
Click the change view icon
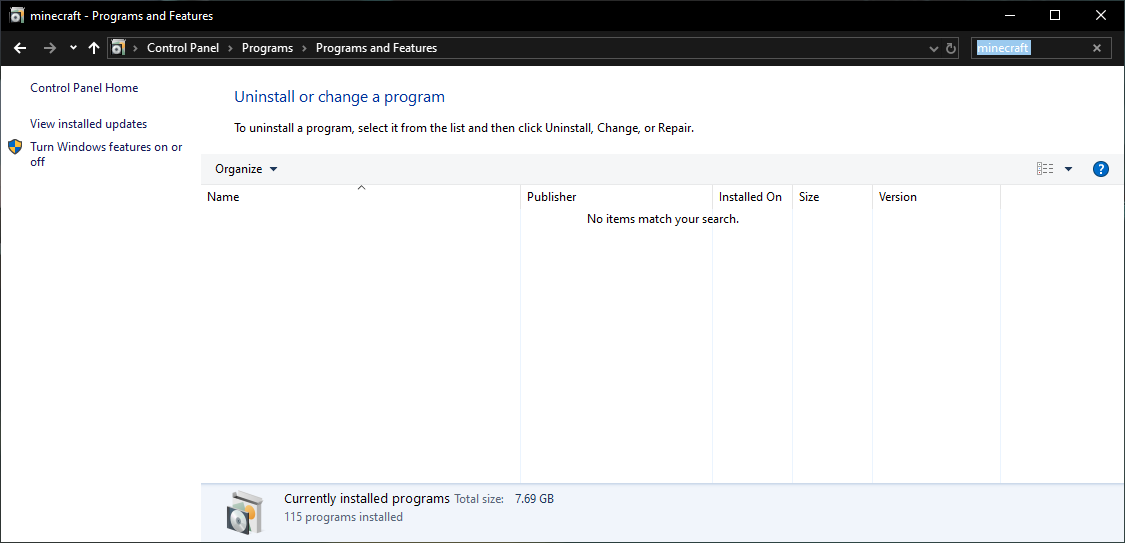point(1045,169)
